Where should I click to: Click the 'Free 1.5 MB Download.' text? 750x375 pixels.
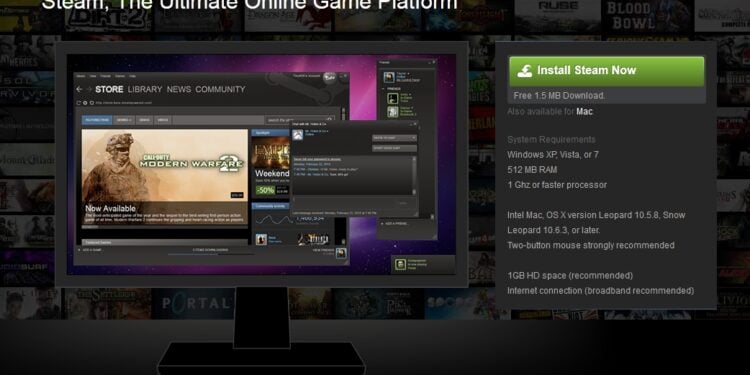[559, 96]
